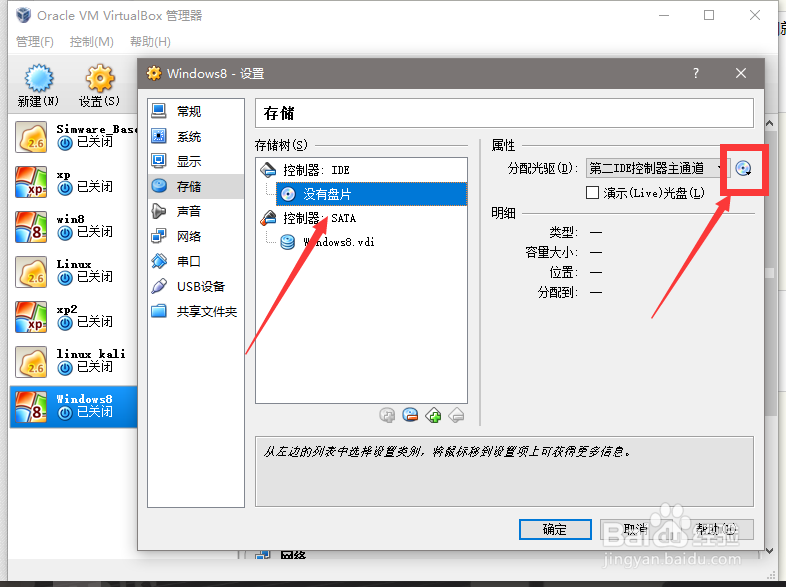Viewport: 786px width, 587px height.
Task: Click the choose optical disk icon
Action: 743,168
